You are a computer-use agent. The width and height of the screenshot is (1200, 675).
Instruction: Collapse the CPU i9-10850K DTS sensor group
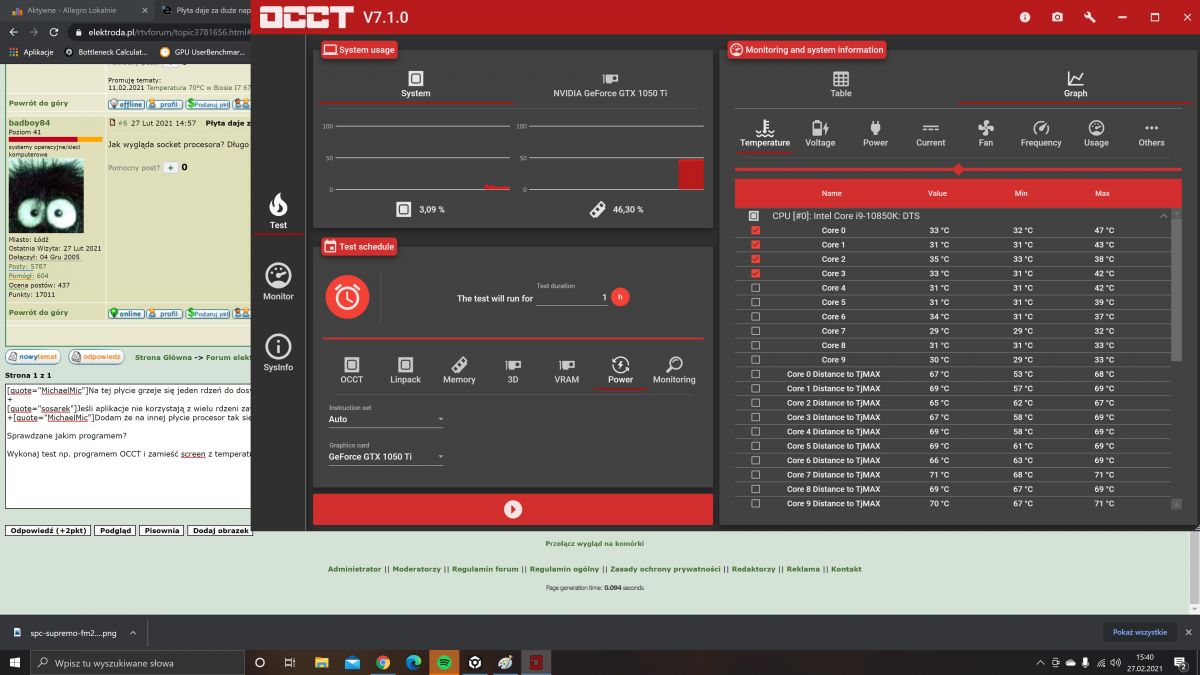[x=1163, y=215]
